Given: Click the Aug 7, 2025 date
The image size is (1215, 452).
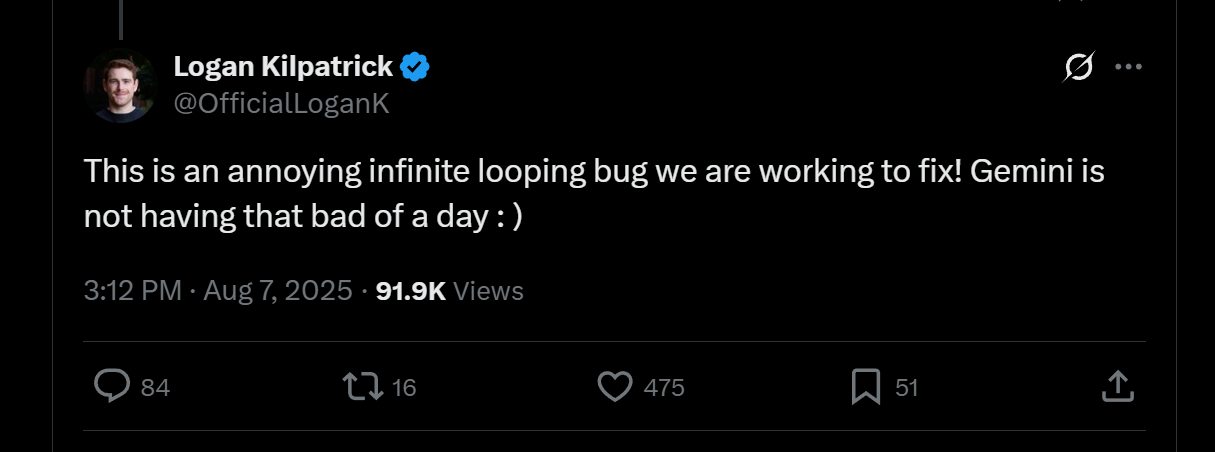Looking at the screenshot, I should click(278, 291).
